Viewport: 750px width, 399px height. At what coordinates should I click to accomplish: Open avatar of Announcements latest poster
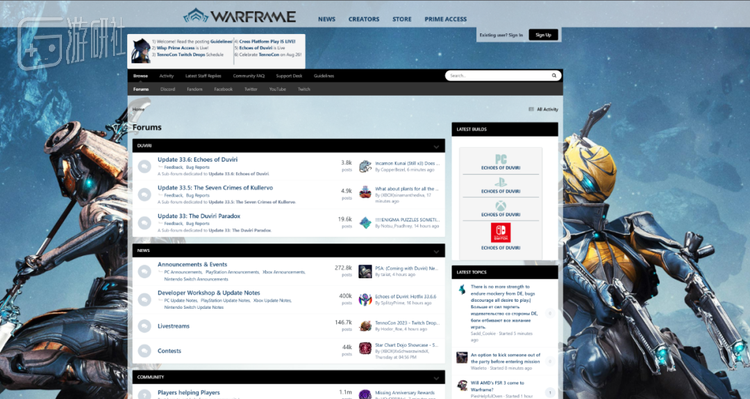pyautogui.click(x=365, y=271)
